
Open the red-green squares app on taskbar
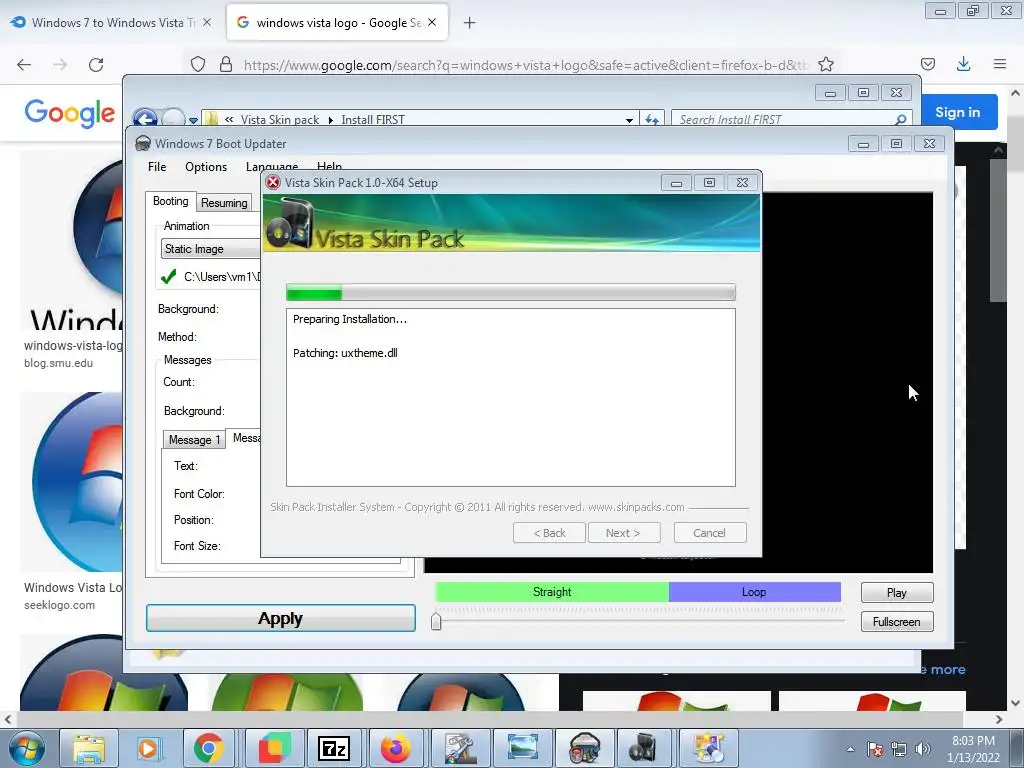[x=275, y=748]
